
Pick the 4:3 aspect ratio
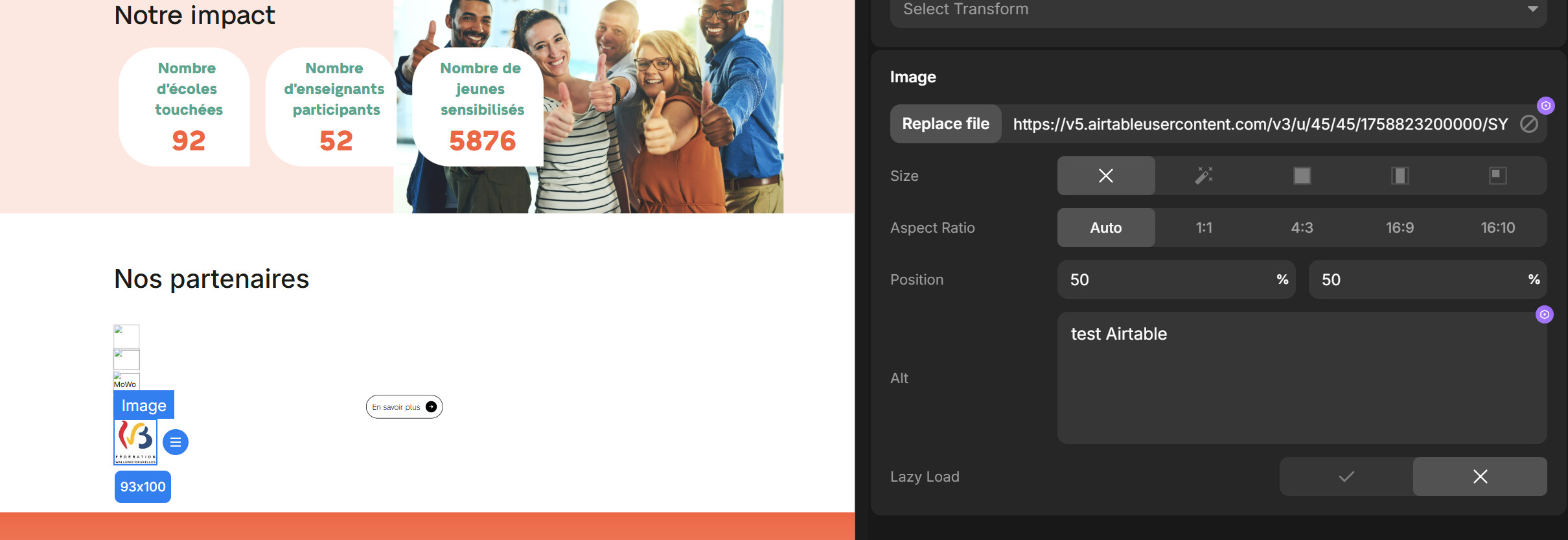click(1302, 228)
